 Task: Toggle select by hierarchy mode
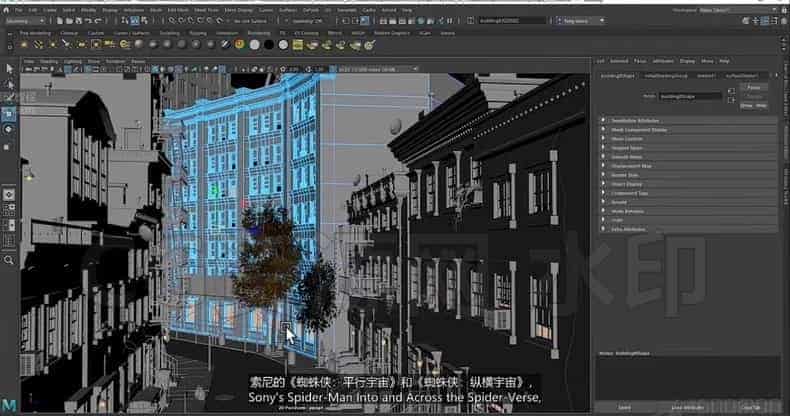[125, 21]
